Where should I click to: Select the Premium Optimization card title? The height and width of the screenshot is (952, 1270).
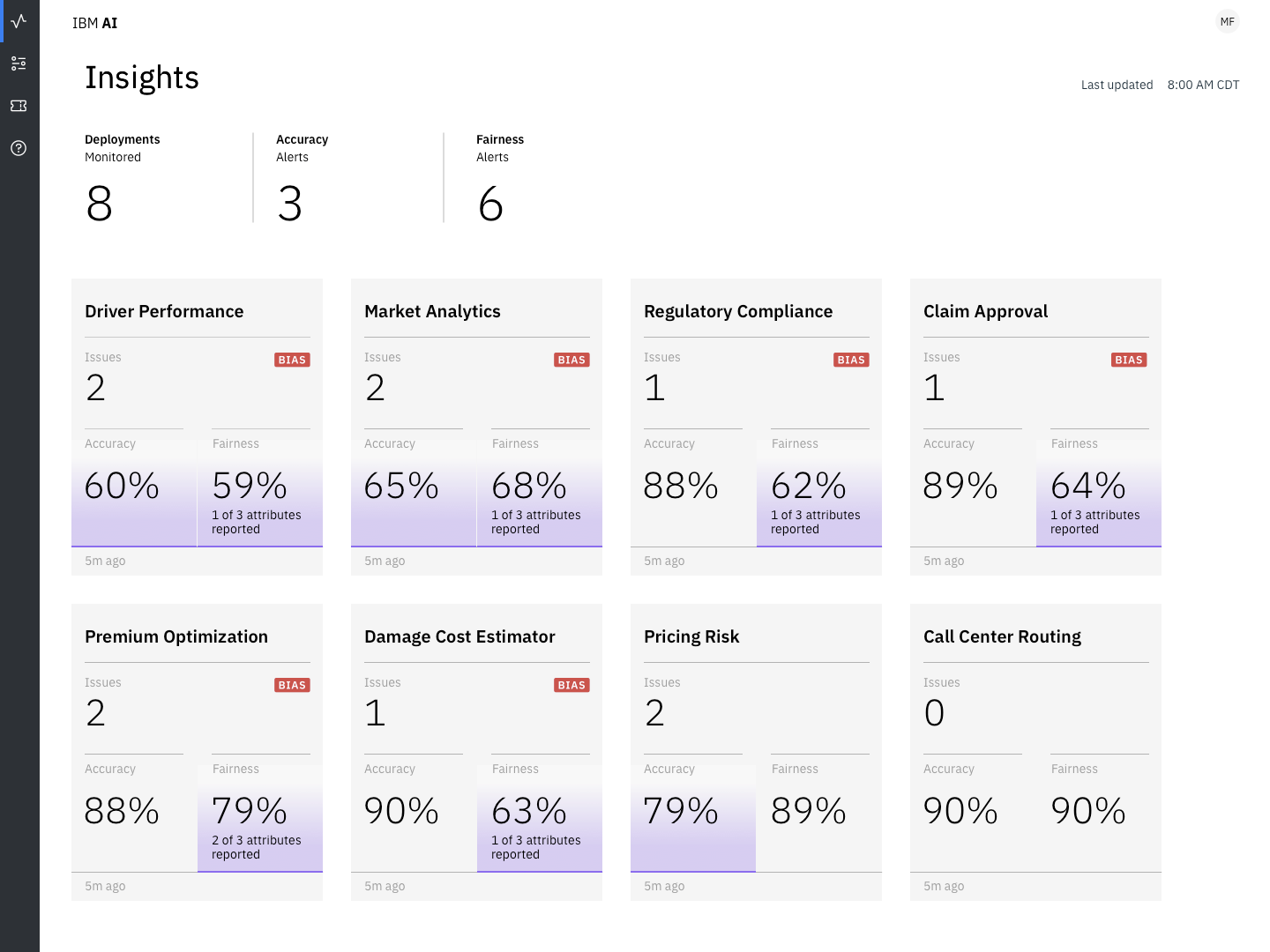(x=176, y=636)
